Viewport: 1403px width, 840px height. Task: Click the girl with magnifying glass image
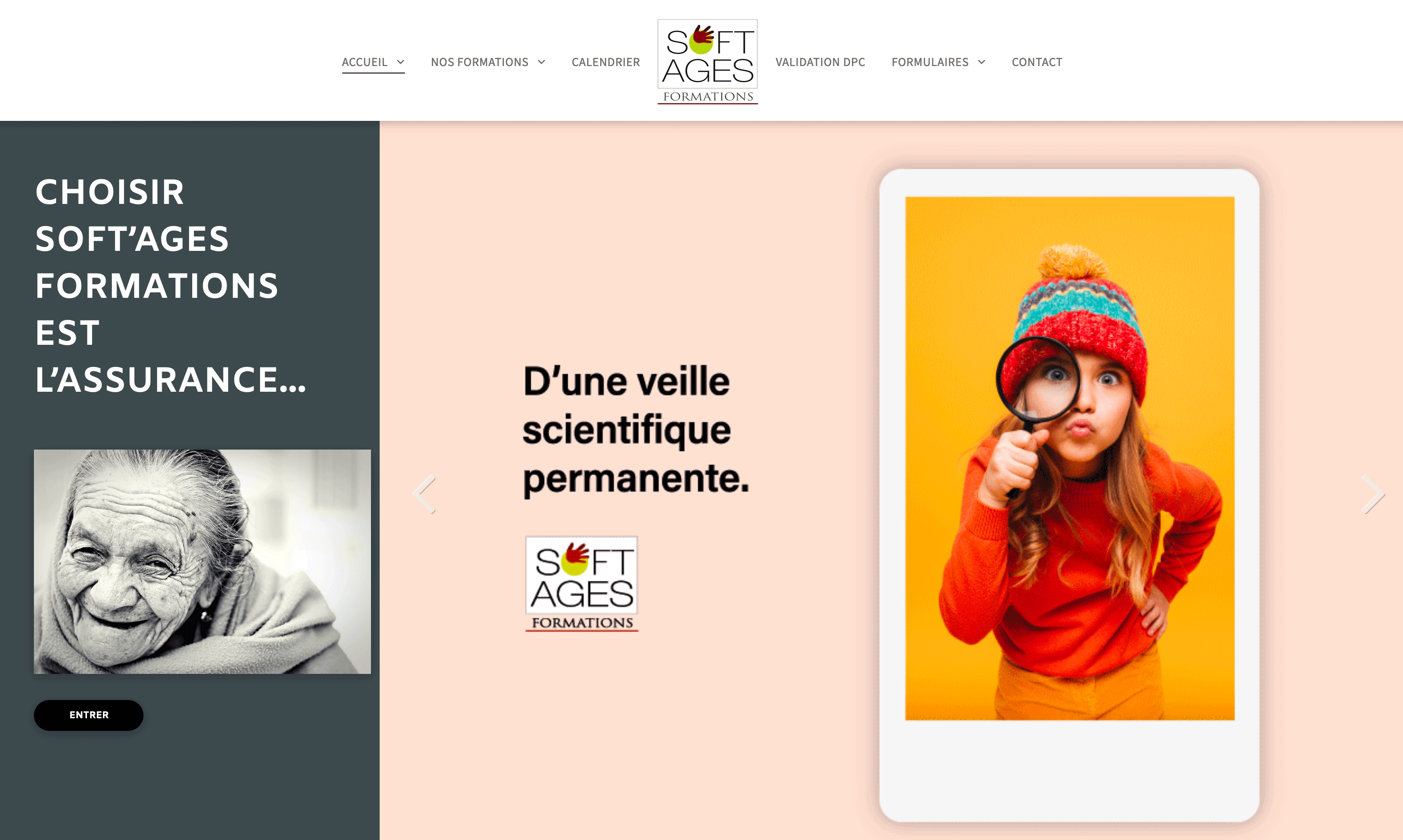tap(1069, 459)
